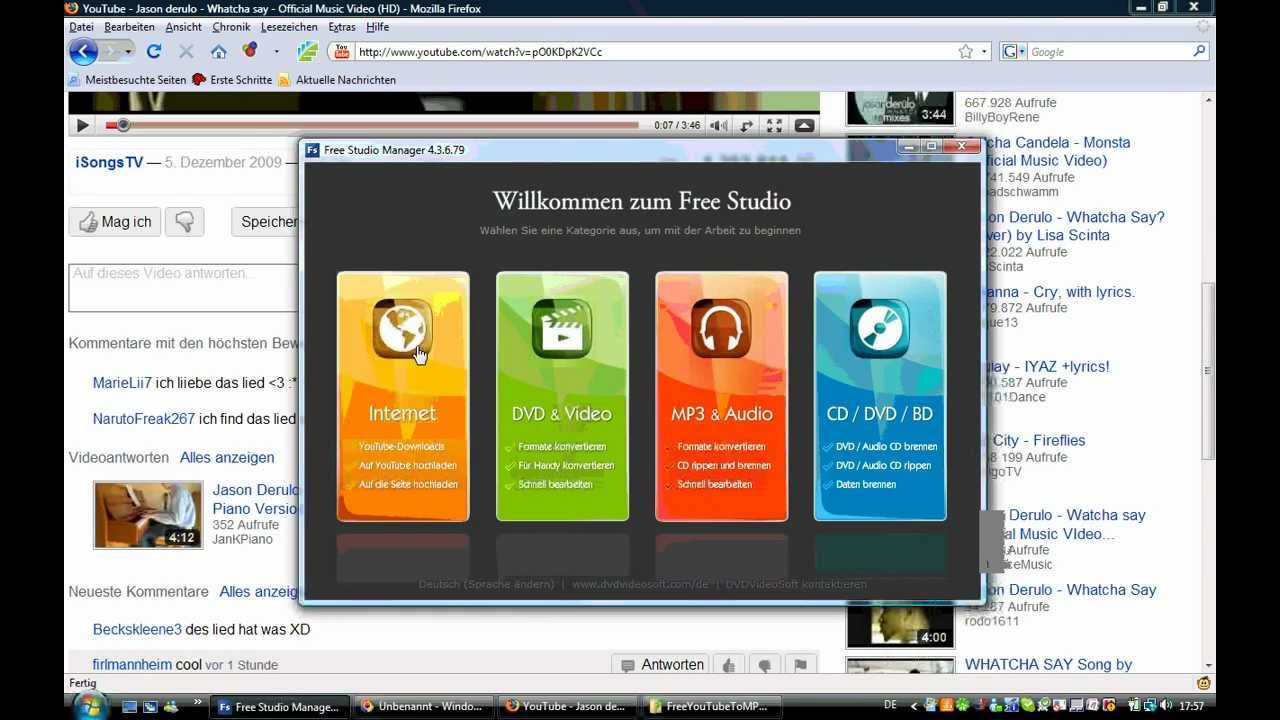Screen dimensions: 1280x720
Task: Click thumbs-up beside Antworten for firlmannheim
Action: pyautogui.click(x=729, y=665)
